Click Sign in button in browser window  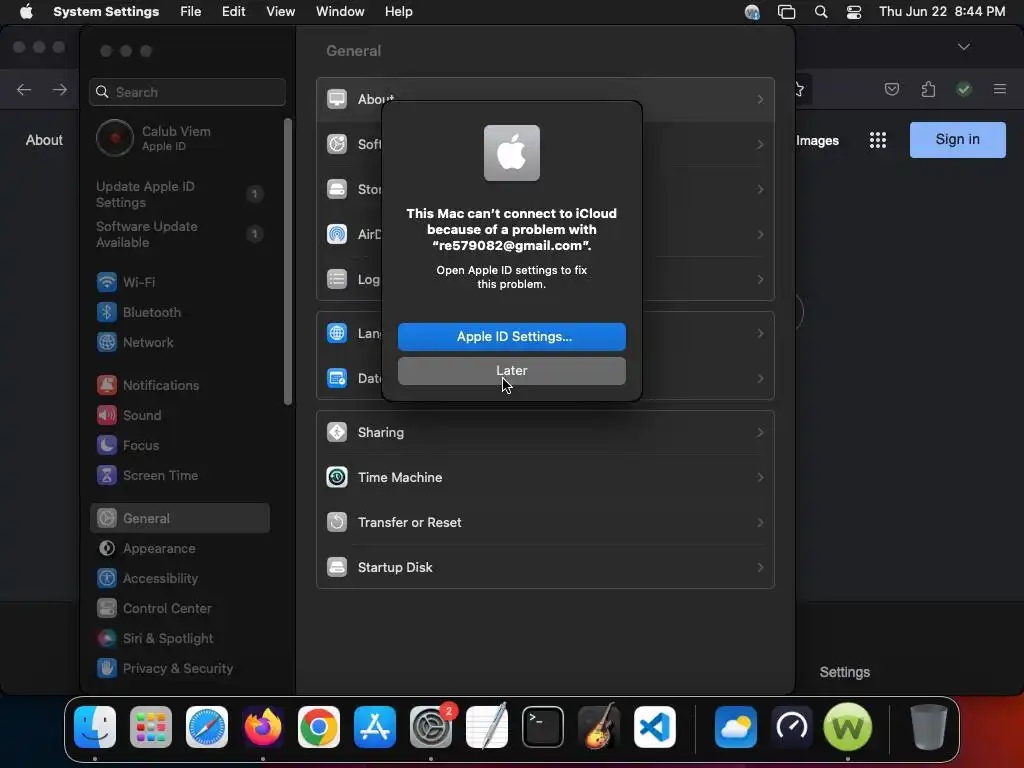(957, 139)
